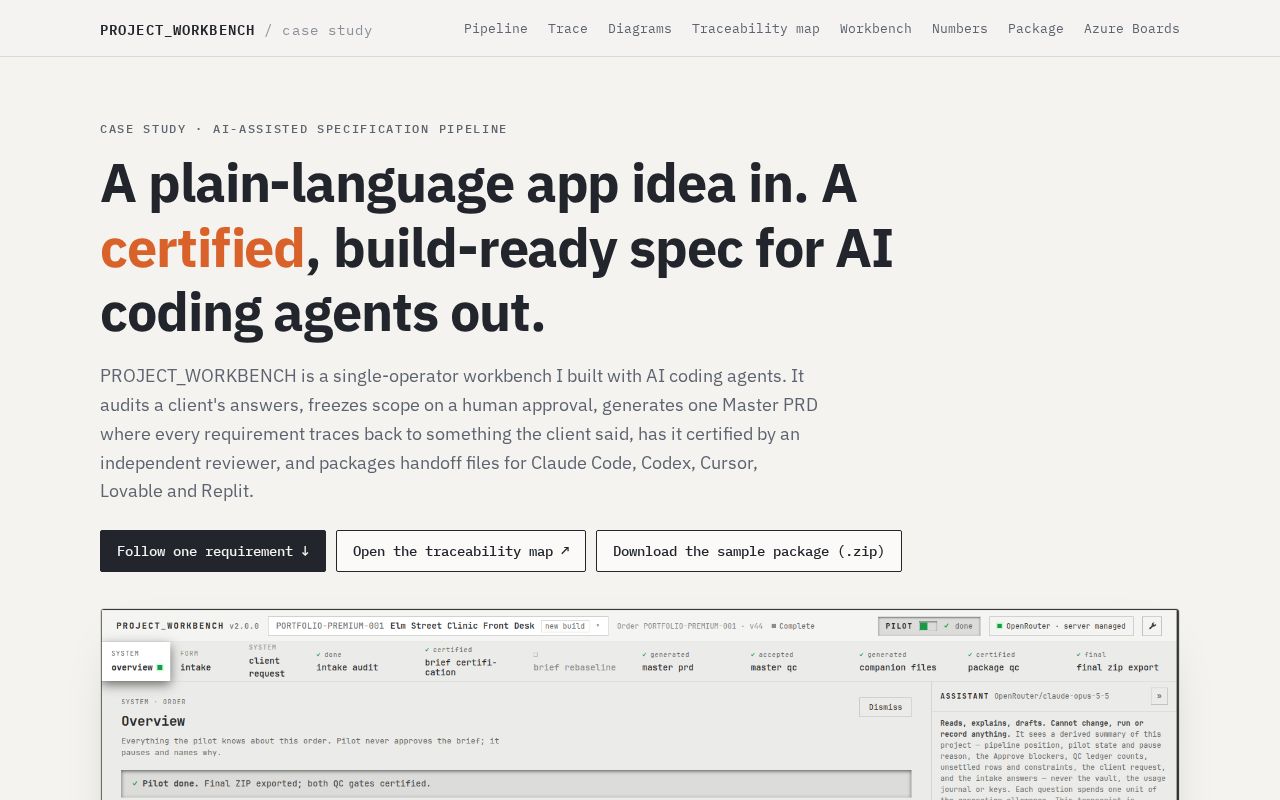Go to the Trace section
This screenshot has height=800, width=1280.
[x=568, y=29]
